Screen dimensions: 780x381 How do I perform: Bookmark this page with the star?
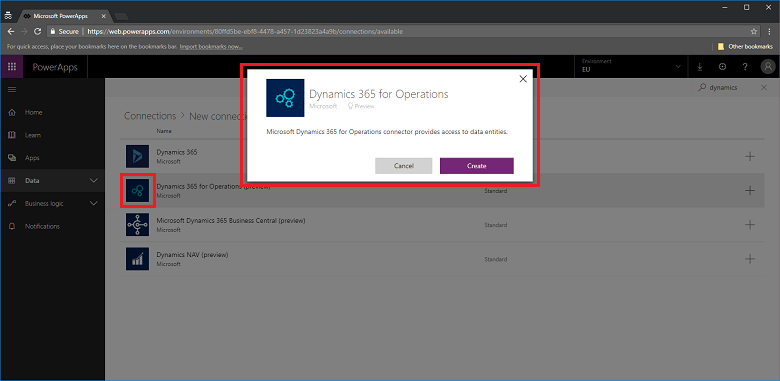pyautogui.click(x=754, y=31)
